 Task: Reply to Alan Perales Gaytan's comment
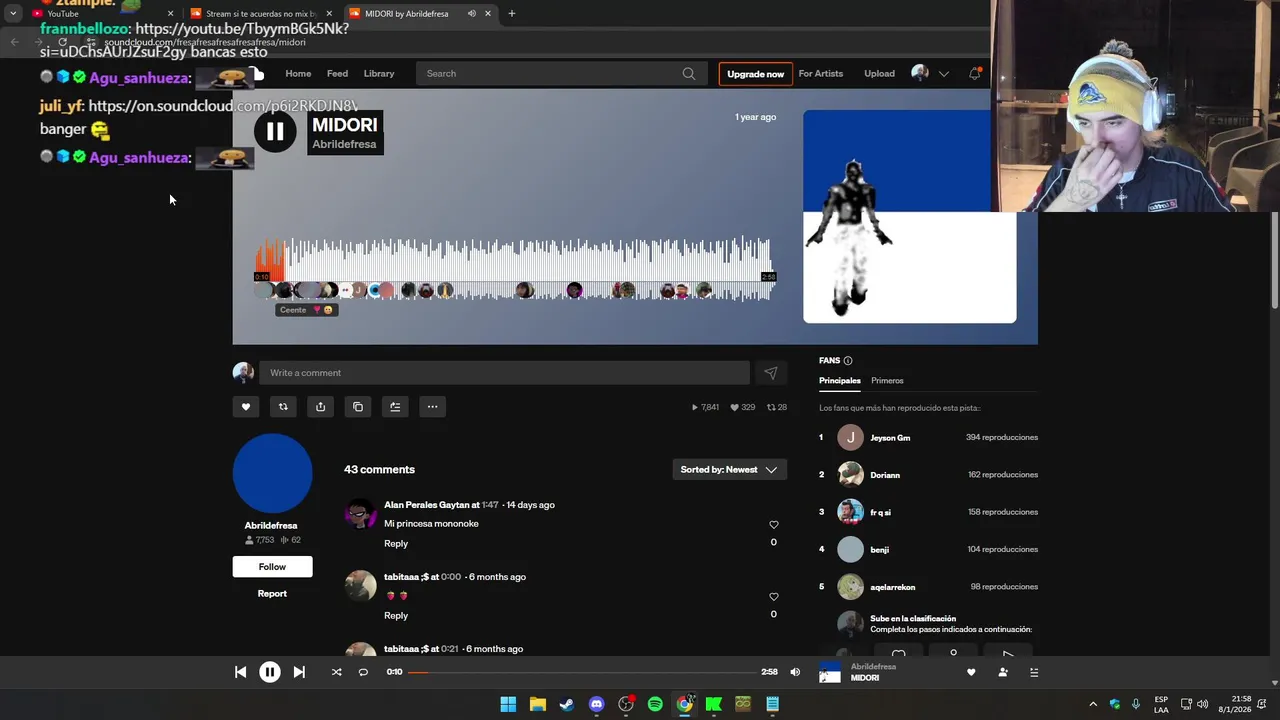(396, 544)
